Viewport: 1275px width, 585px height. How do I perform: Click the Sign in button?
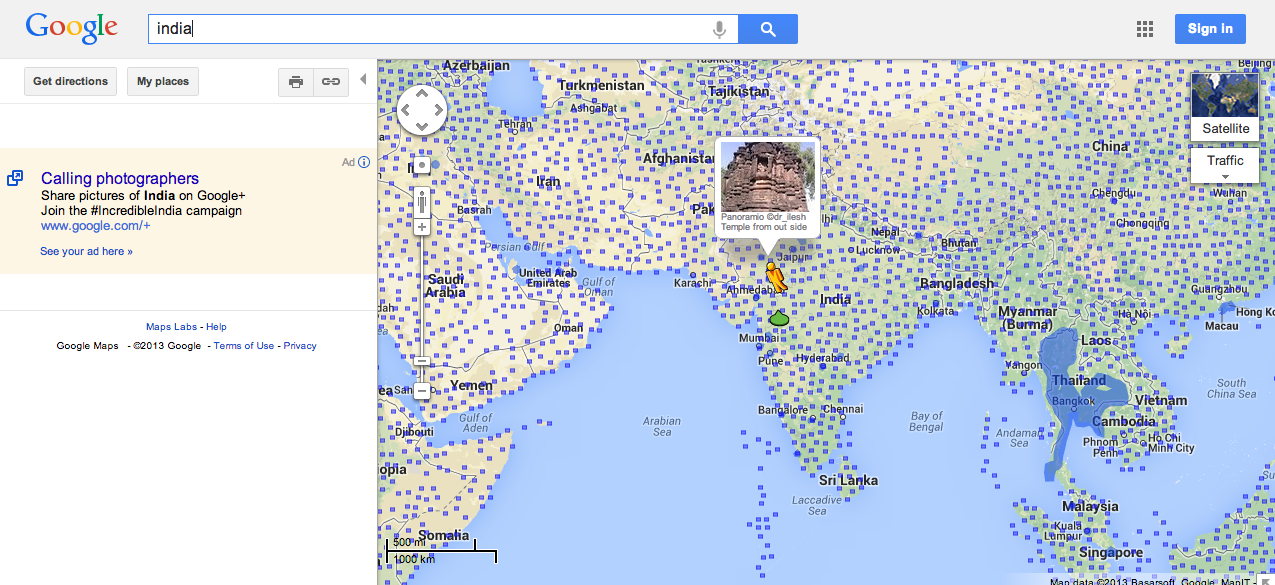pyautogui.click(x=1210, y=29)
